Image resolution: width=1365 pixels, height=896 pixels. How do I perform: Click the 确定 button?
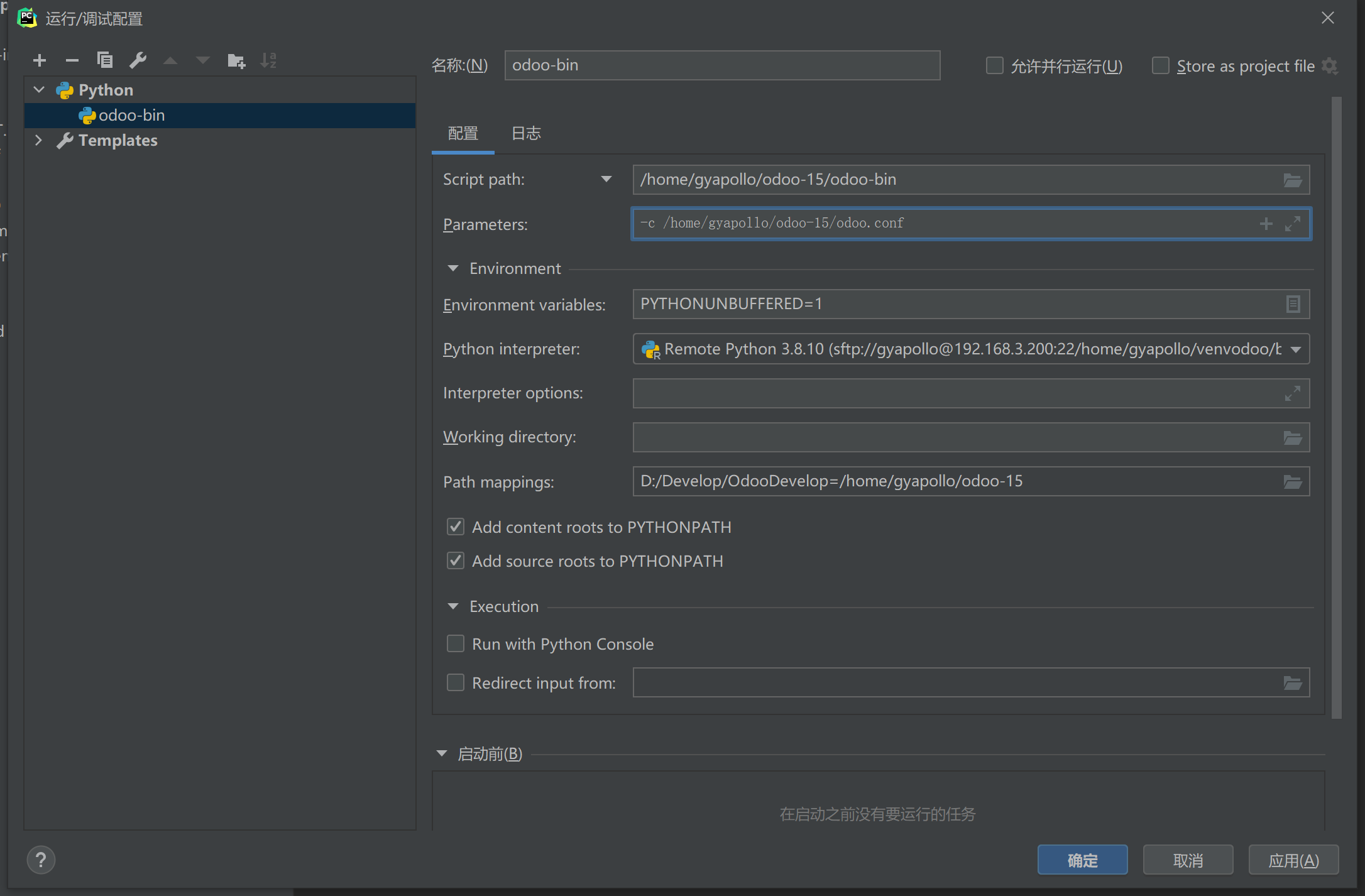[x=1082, y=860]
